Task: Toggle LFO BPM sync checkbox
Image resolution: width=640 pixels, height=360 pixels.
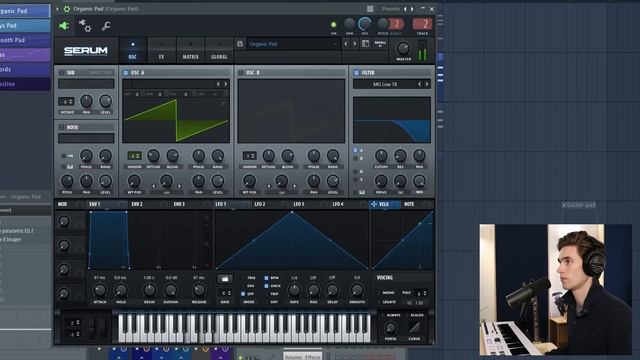Action: (267, 278)
